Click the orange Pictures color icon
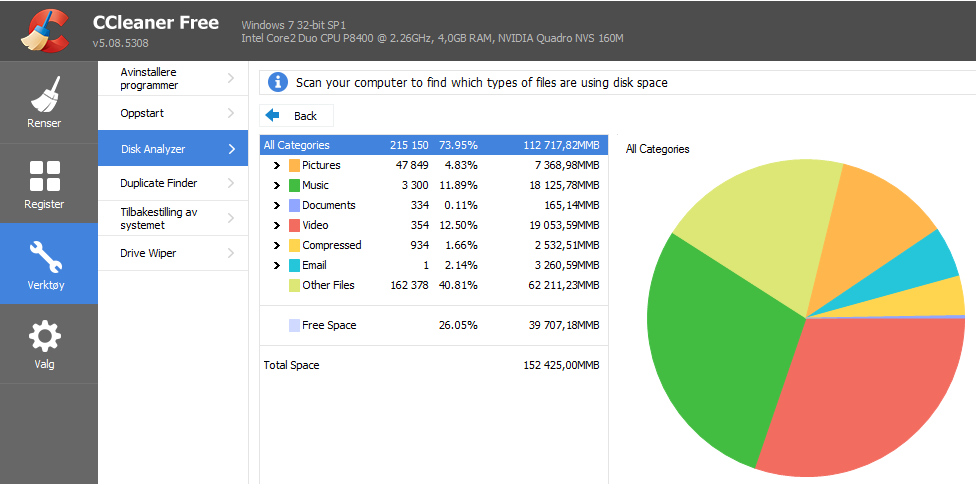This screenshot has height=484, width=976. tap(294, 165)
